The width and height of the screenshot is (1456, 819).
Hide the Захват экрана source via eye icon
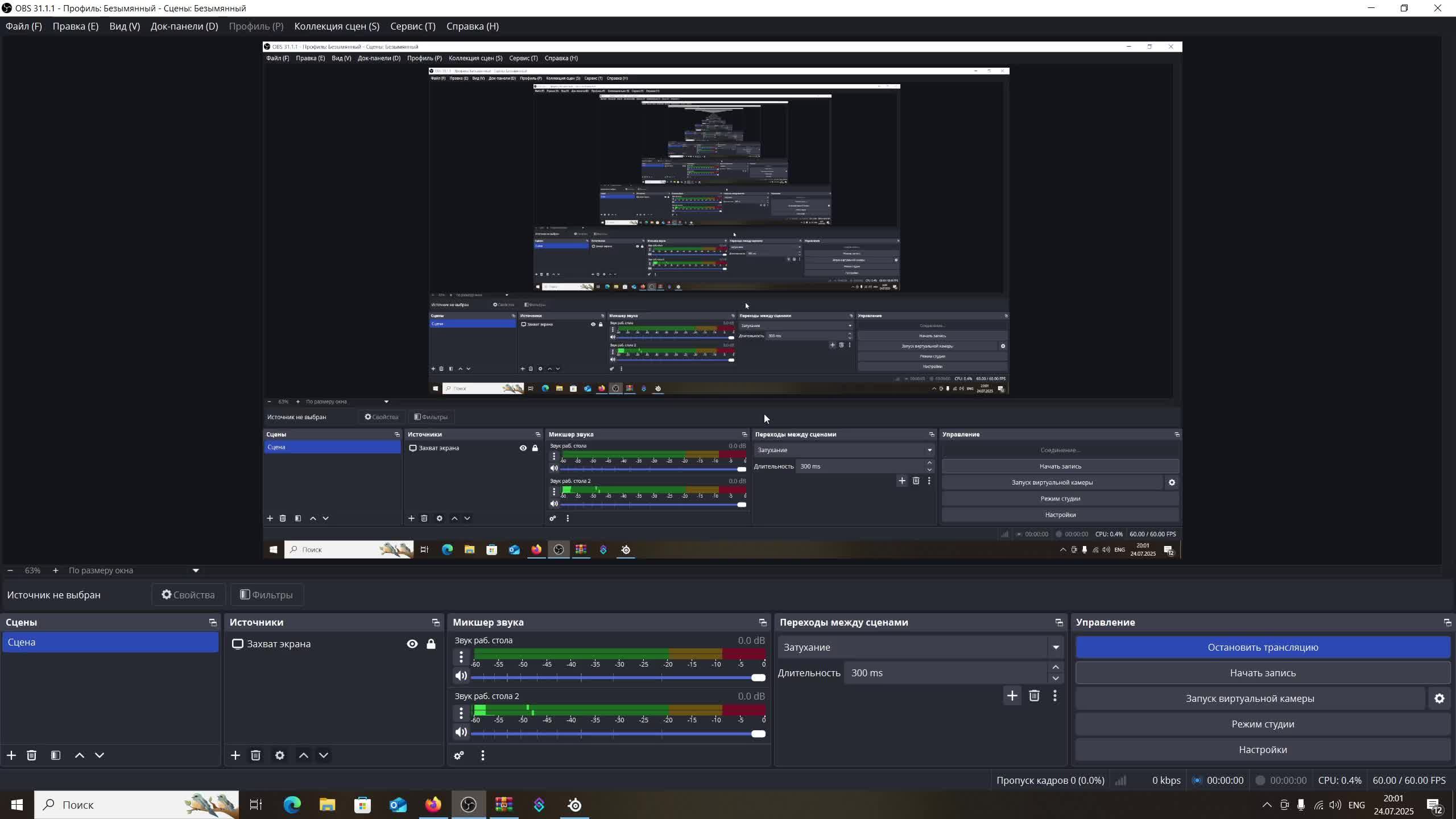pos(412,644)
